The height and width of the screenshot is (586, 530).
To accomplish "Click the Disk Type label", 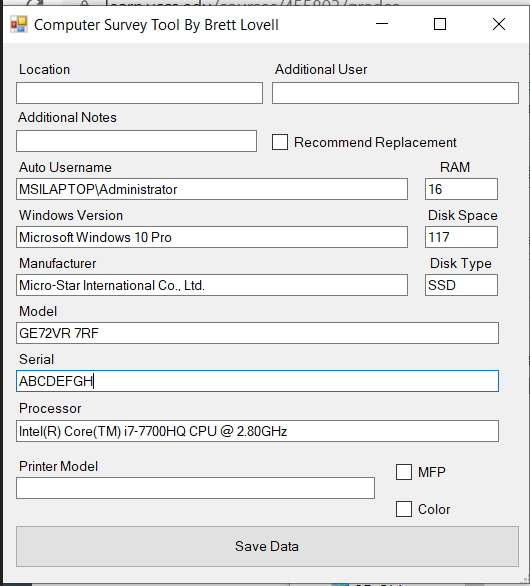I will 461,264.
